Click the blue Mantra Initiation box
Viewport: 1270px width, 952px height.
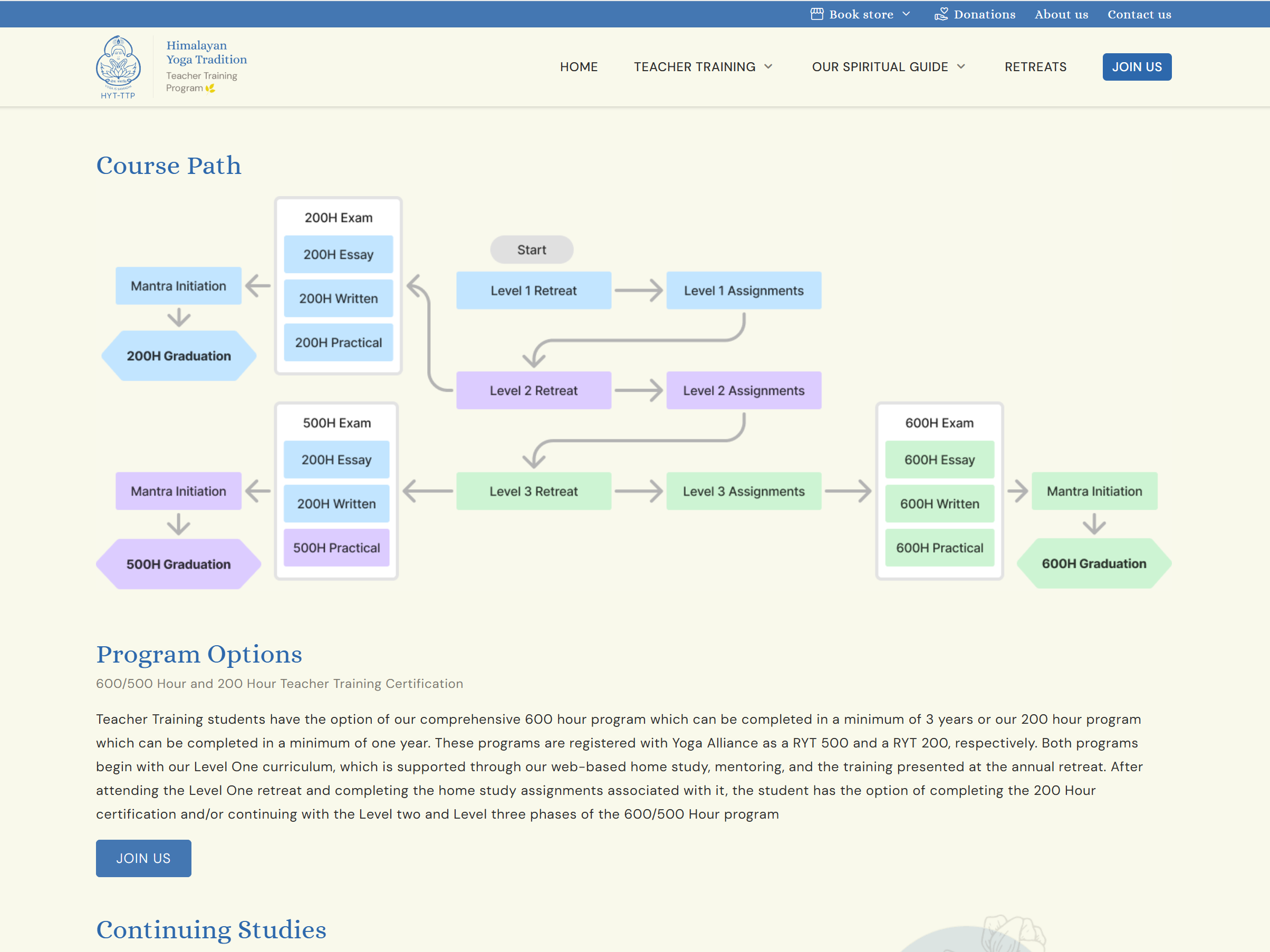click(179, 286)
